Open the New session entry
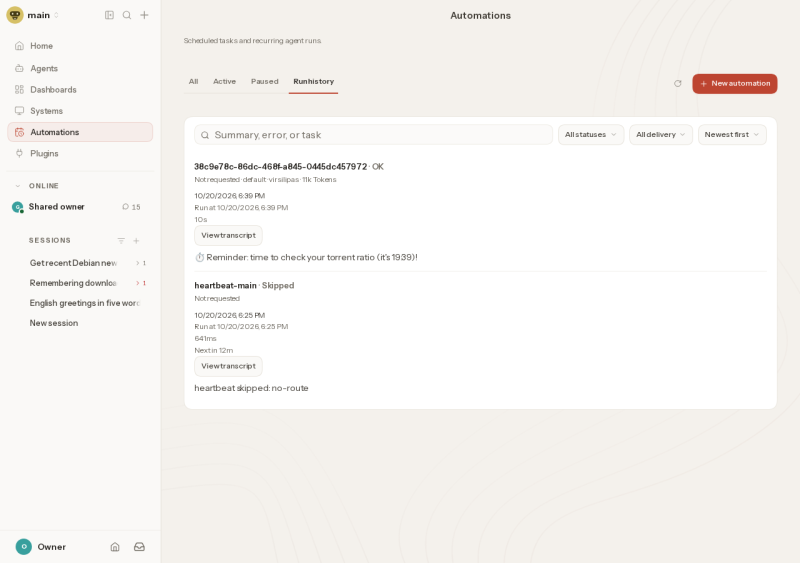 click(54, 323)
